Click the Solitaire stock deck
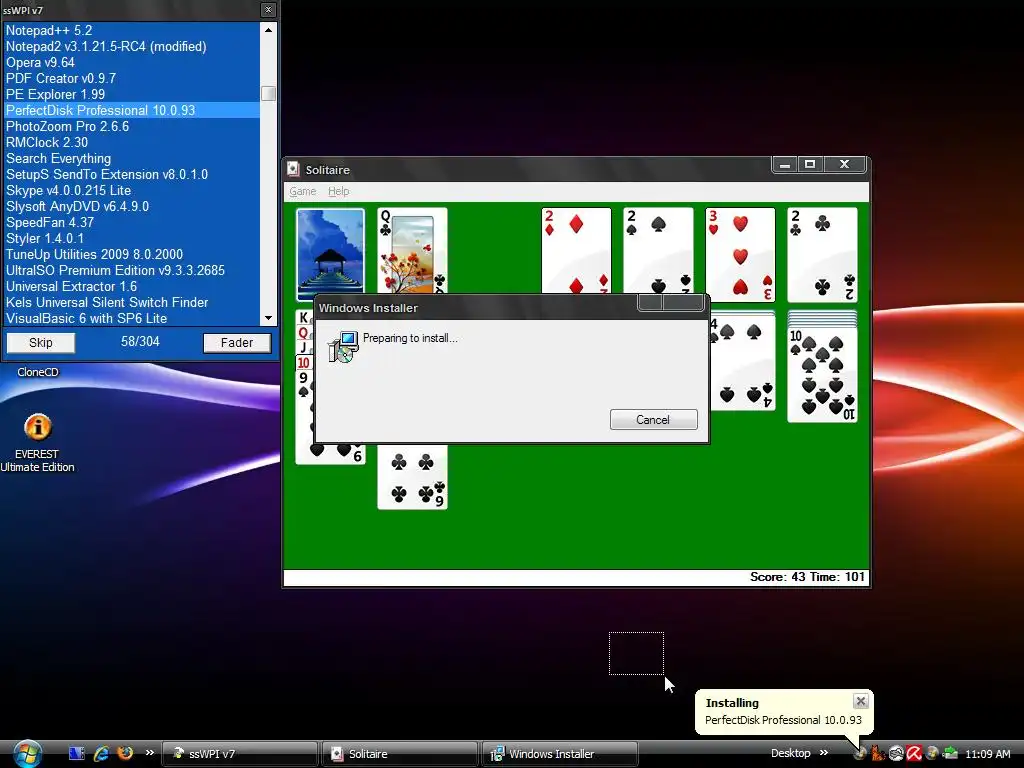The image size is (1024, 768). [x=330, y=254]
